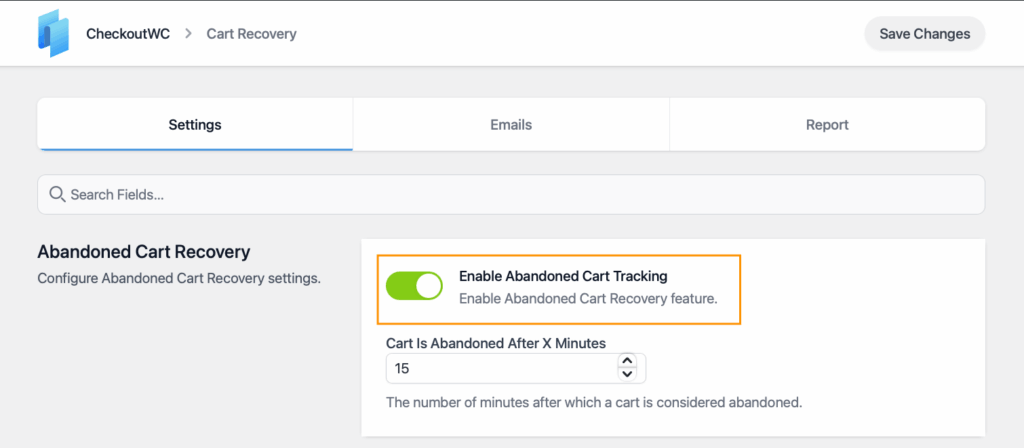Focus the Search Fields input box
The image size is (1024, 448).
pyautogui.click(x=511, y=195)
